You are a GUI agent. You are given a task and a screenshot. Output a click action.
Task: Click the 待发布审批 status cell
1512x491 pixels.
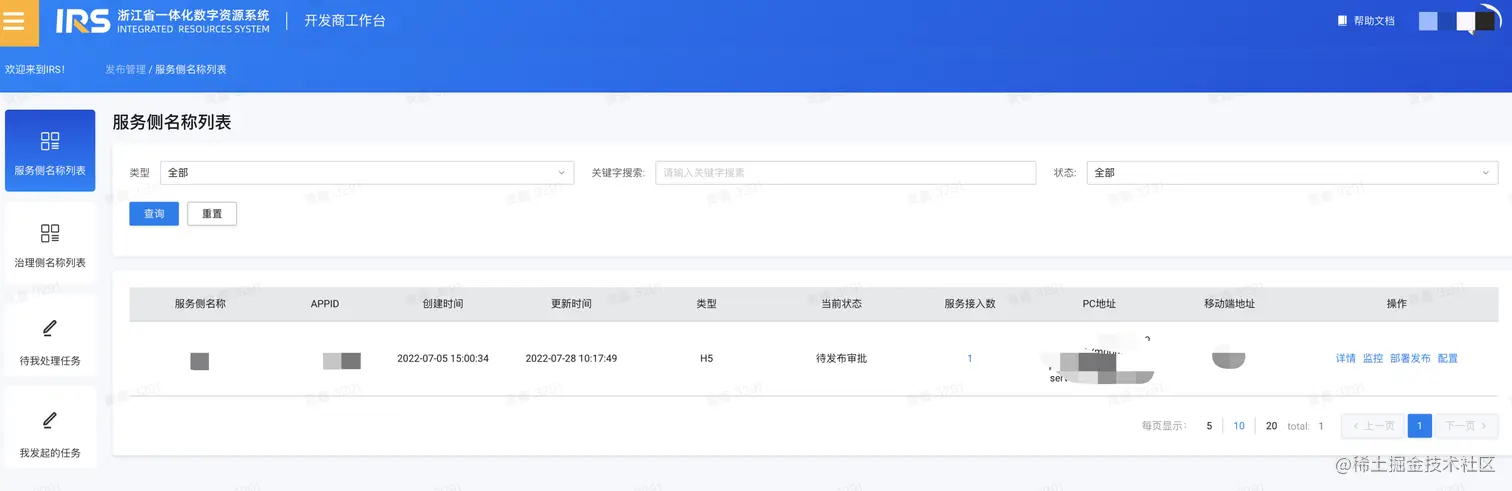[x=841, y=358]
